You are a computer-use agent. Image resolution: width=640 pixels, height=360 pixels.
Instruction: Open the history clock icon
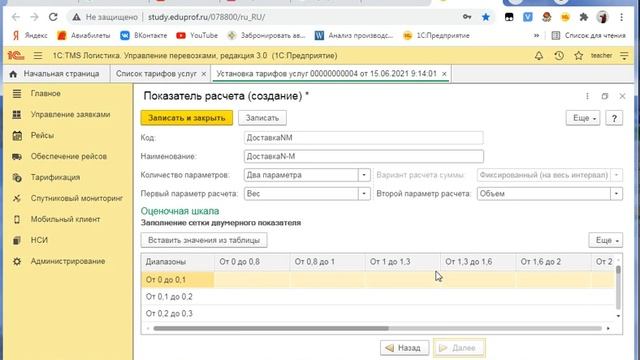pyautogui.click(x=559, y=56)
